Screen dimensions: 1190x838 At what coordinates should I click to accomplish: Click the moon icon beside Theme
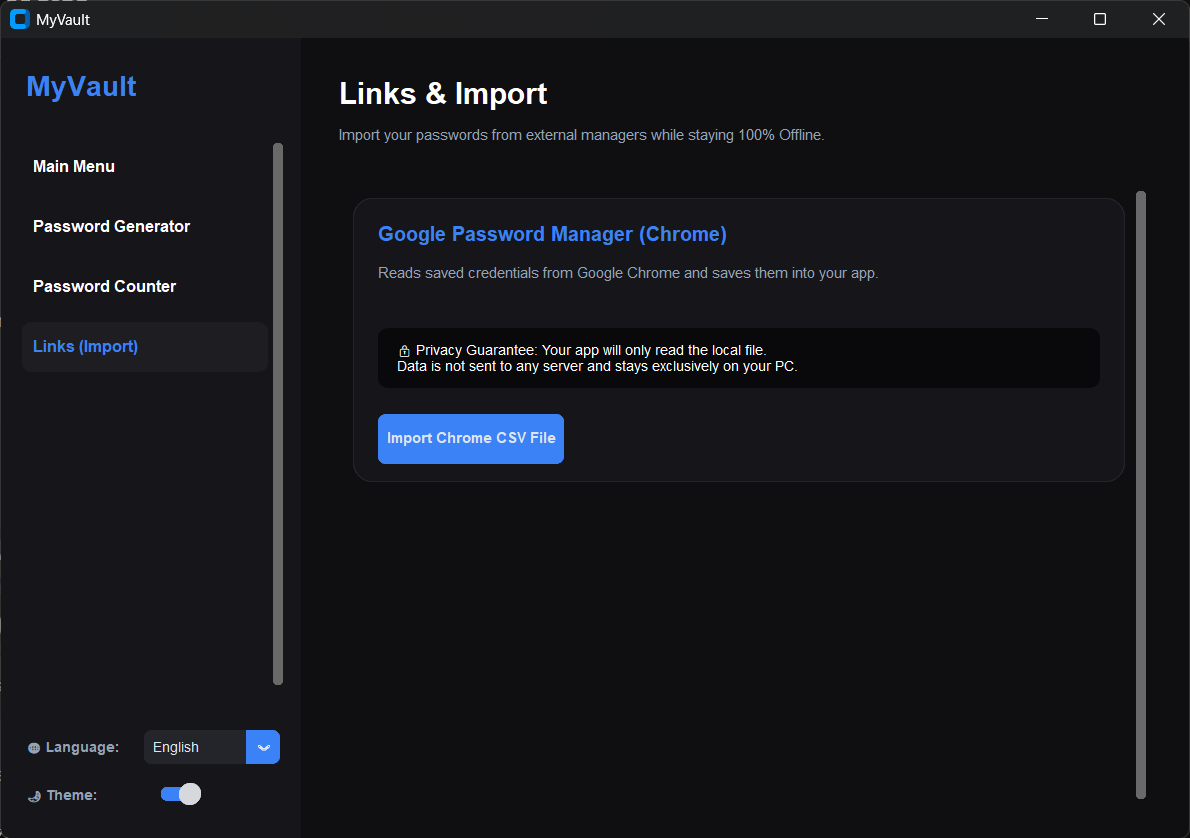point(34,795)
